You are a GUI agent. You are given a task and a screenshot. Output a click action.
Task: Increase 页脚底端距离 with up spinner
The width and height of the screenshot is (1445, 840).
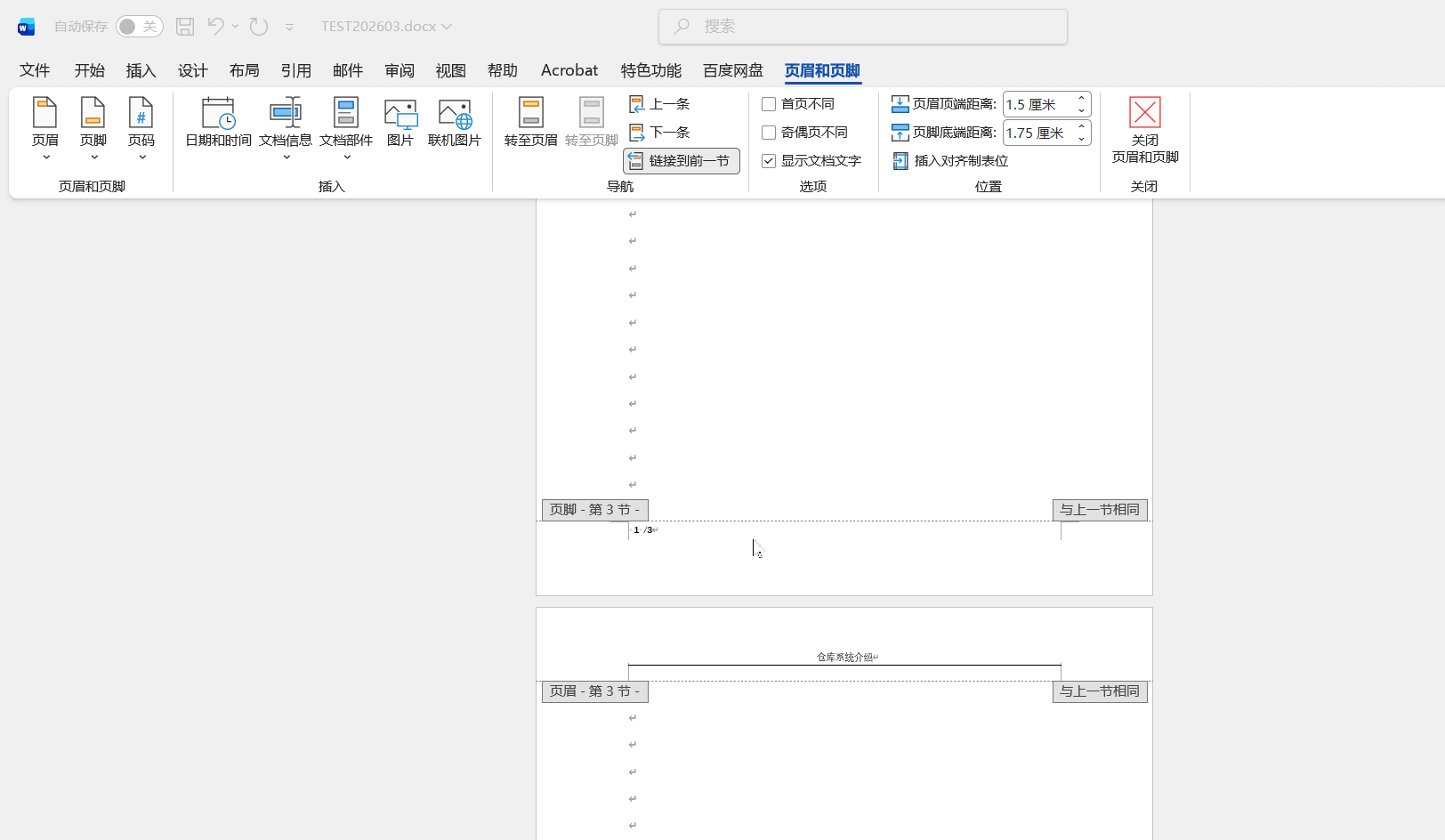pyautogui.click(x=1081, y=126)
